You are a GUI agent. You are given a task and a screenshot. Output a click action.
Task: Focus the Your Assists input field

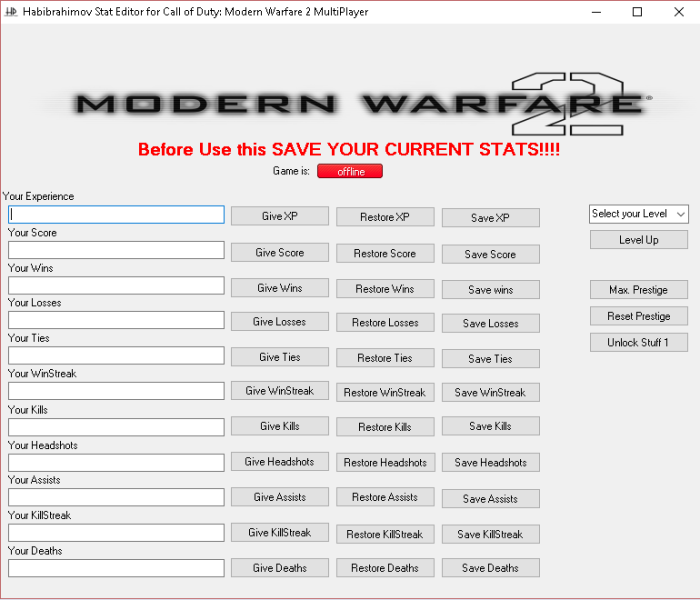pos(116,498)
